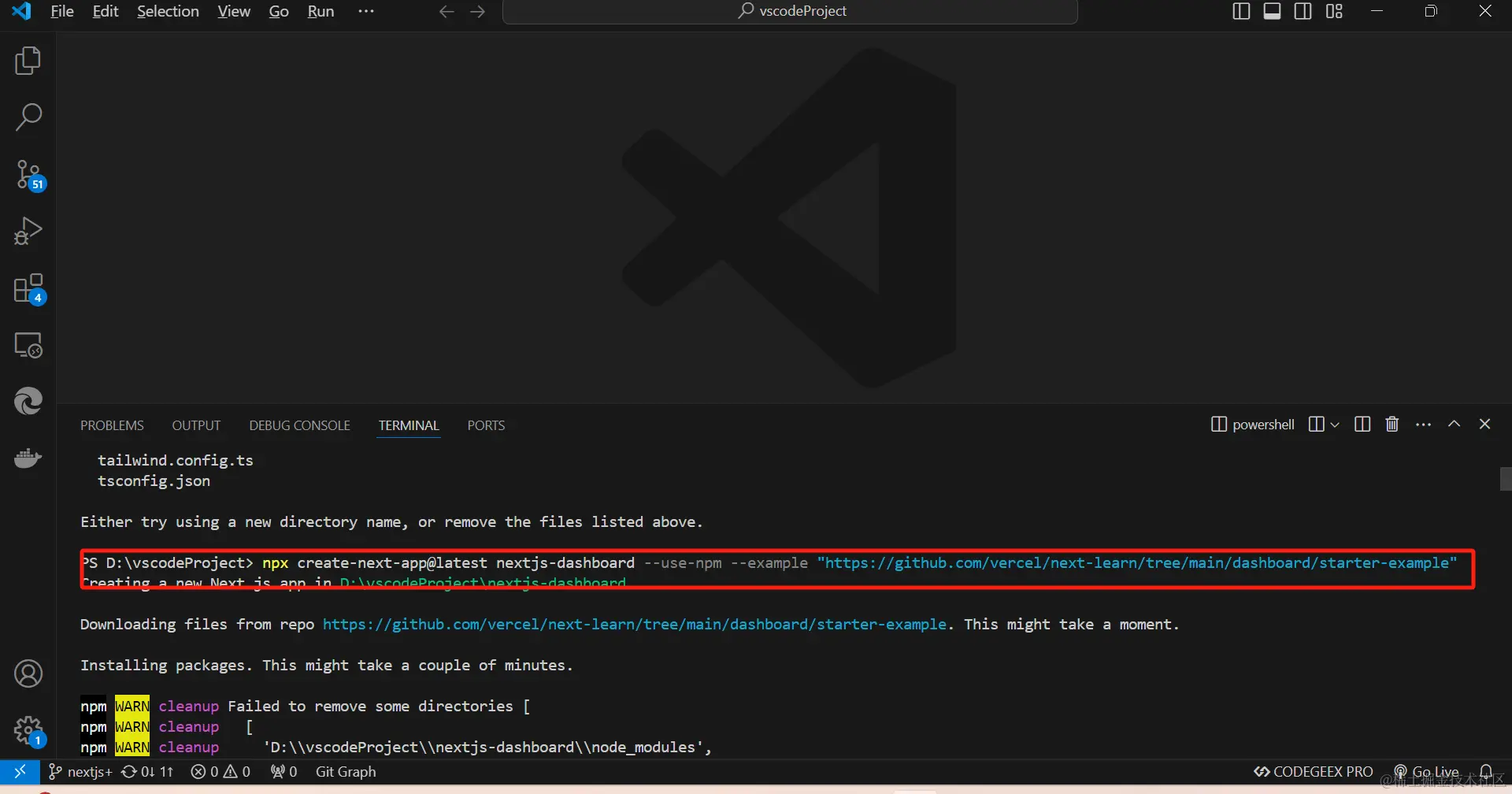Click CODEGEEX PRO in status bar

tap(1314, 772)
